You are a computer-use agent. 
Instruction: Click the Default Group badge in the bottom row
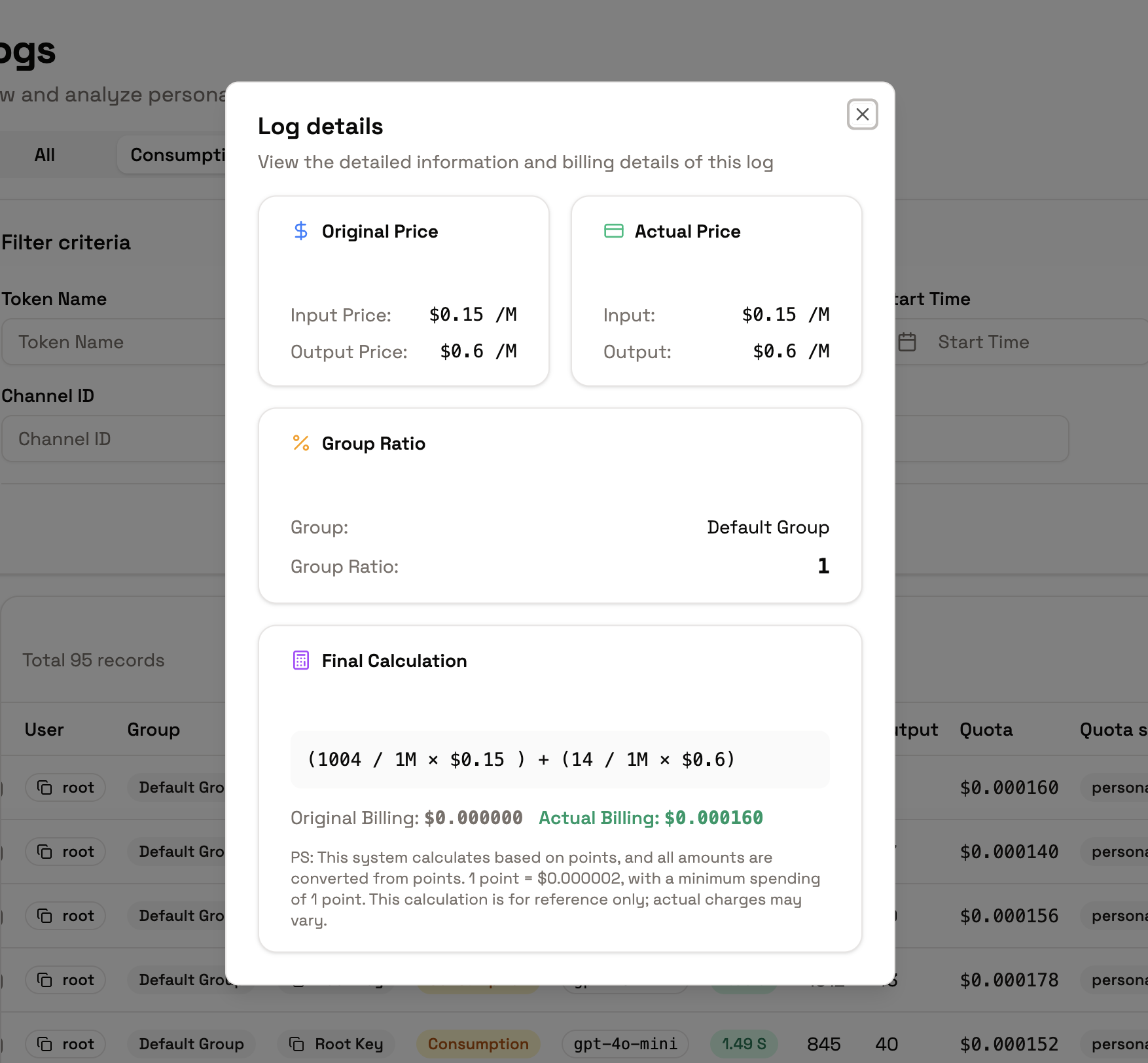pyautogui.click(x=190, y=1044)
